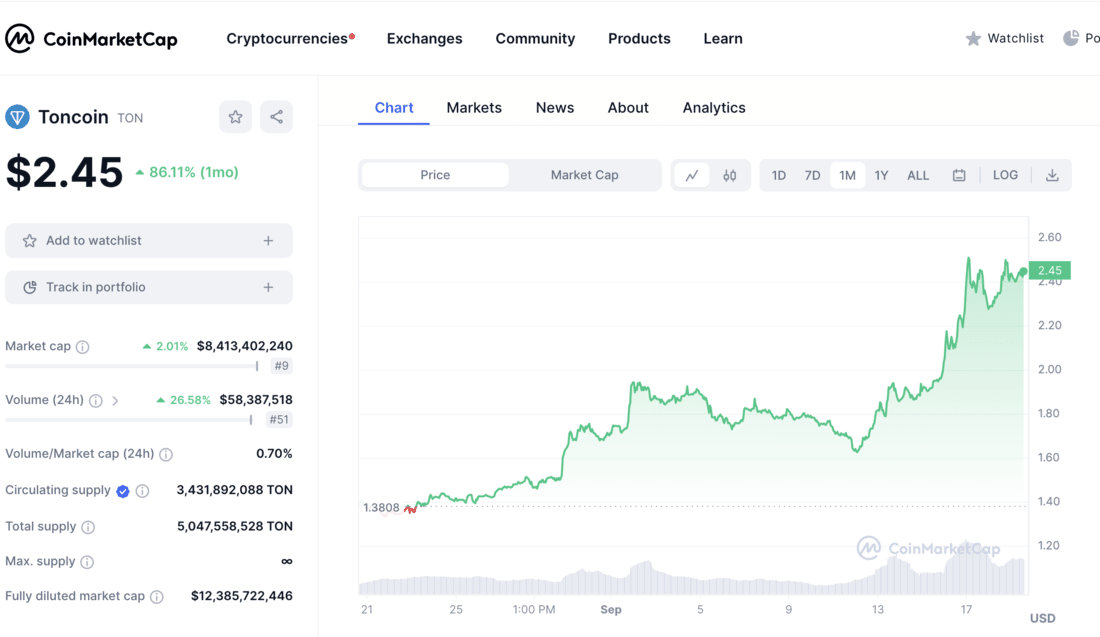1100x637 pixels.
Task: Expand Volume (24h) details chevron
Action: [x=115, y=401]
